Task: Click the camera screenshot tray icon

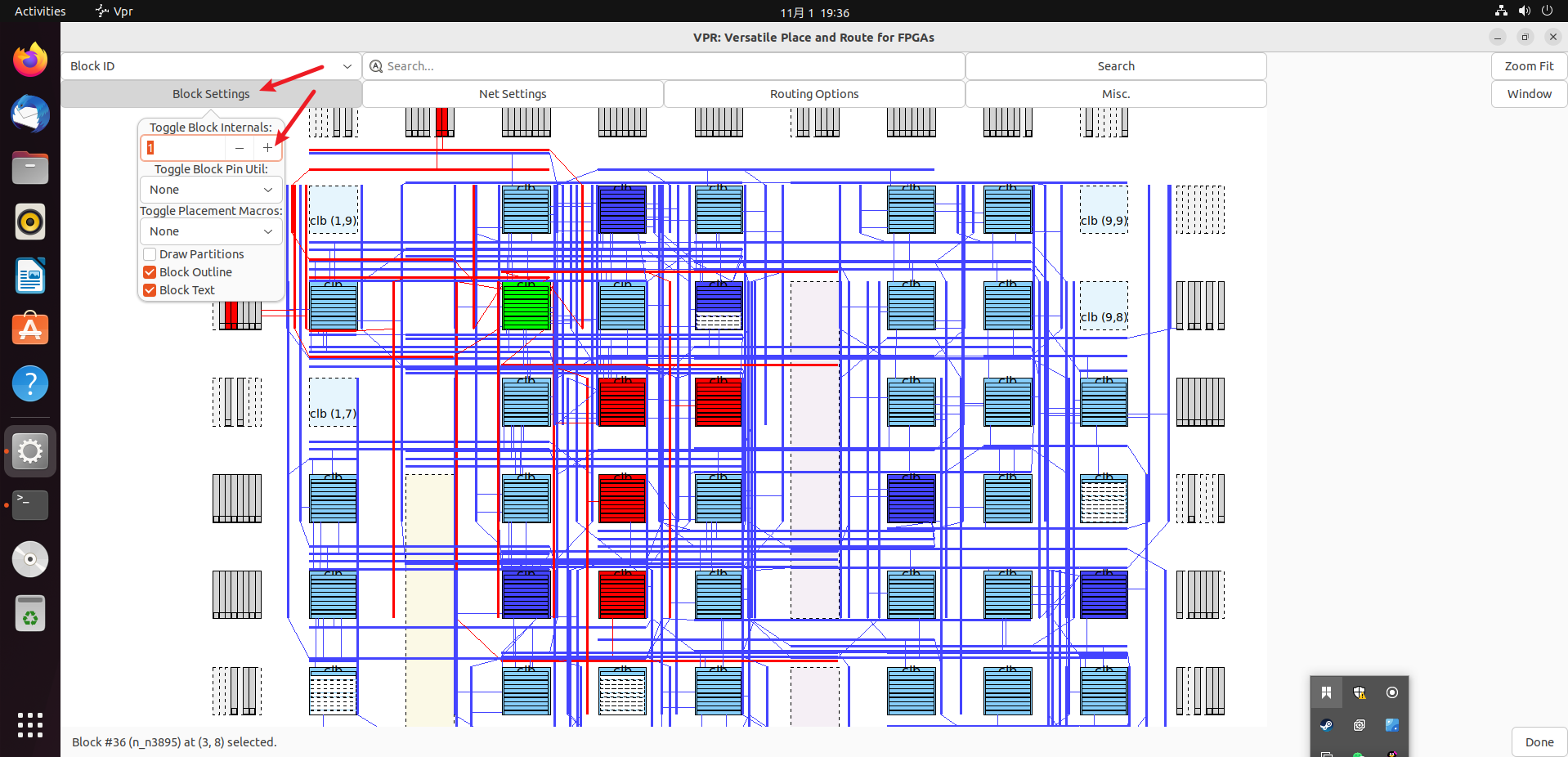Action: [x=1359, y=725]
